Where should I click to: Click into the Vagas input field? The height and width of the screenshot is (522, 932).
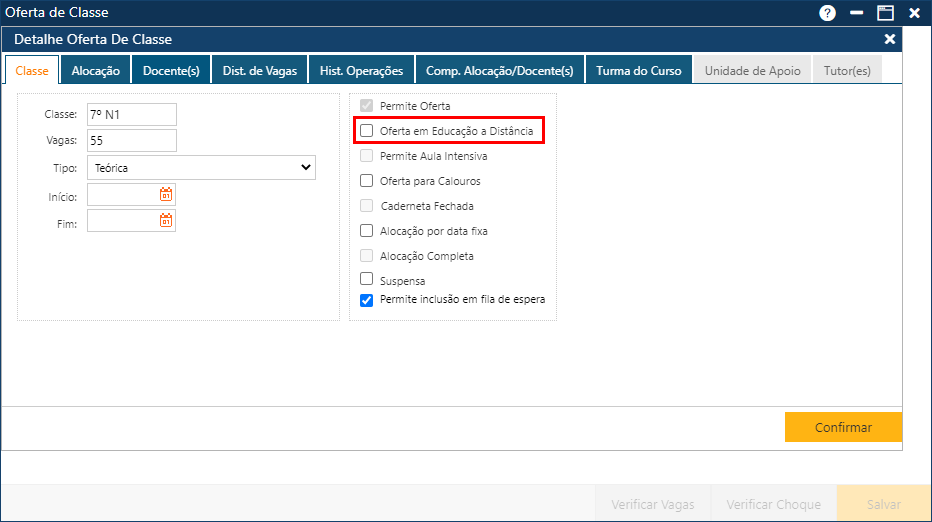[x=131, y=141]
